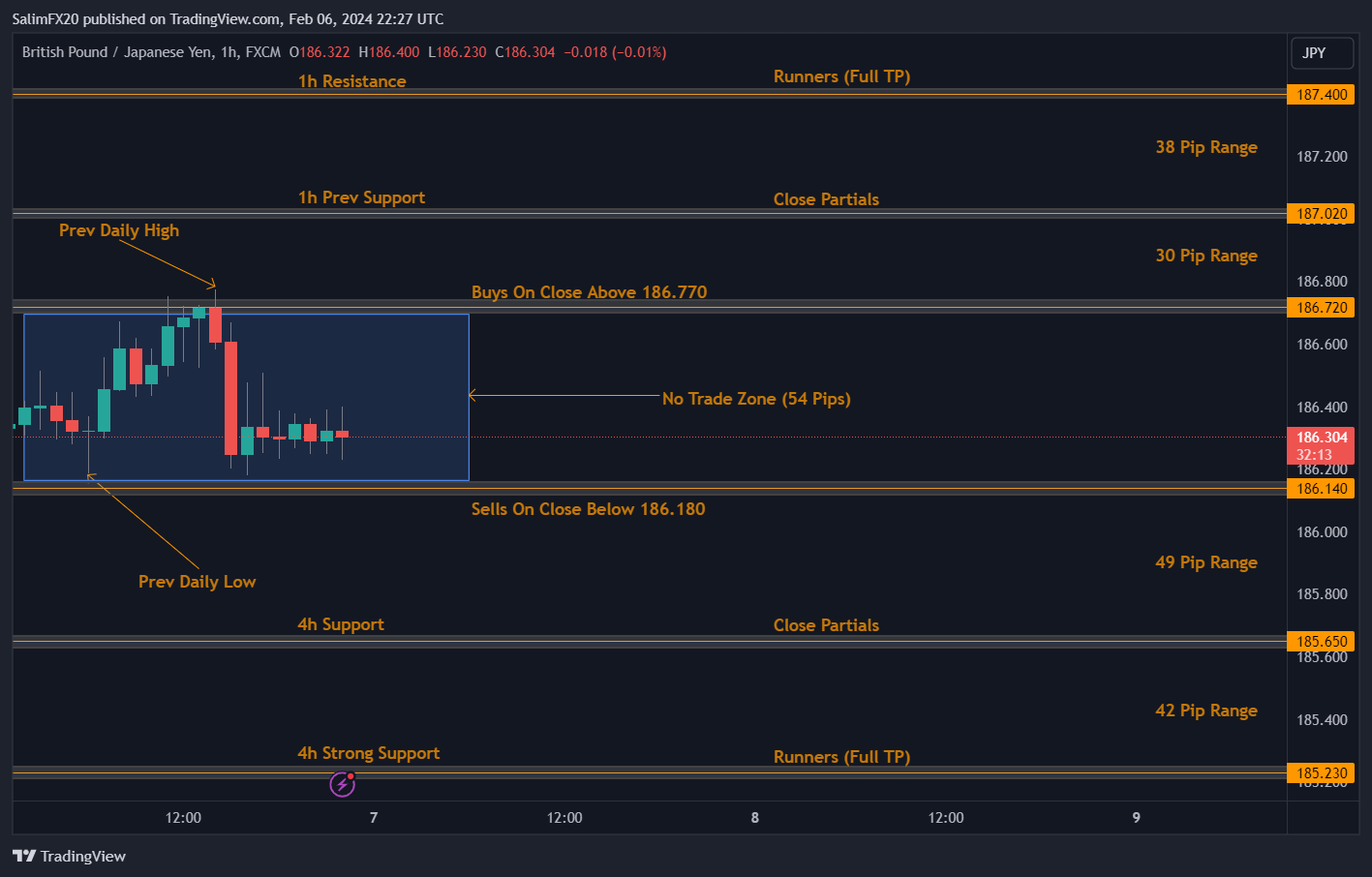This screenshot has width=1372, height=877.
Task: Click the 1h Resistance label
Action: [351, 81]
